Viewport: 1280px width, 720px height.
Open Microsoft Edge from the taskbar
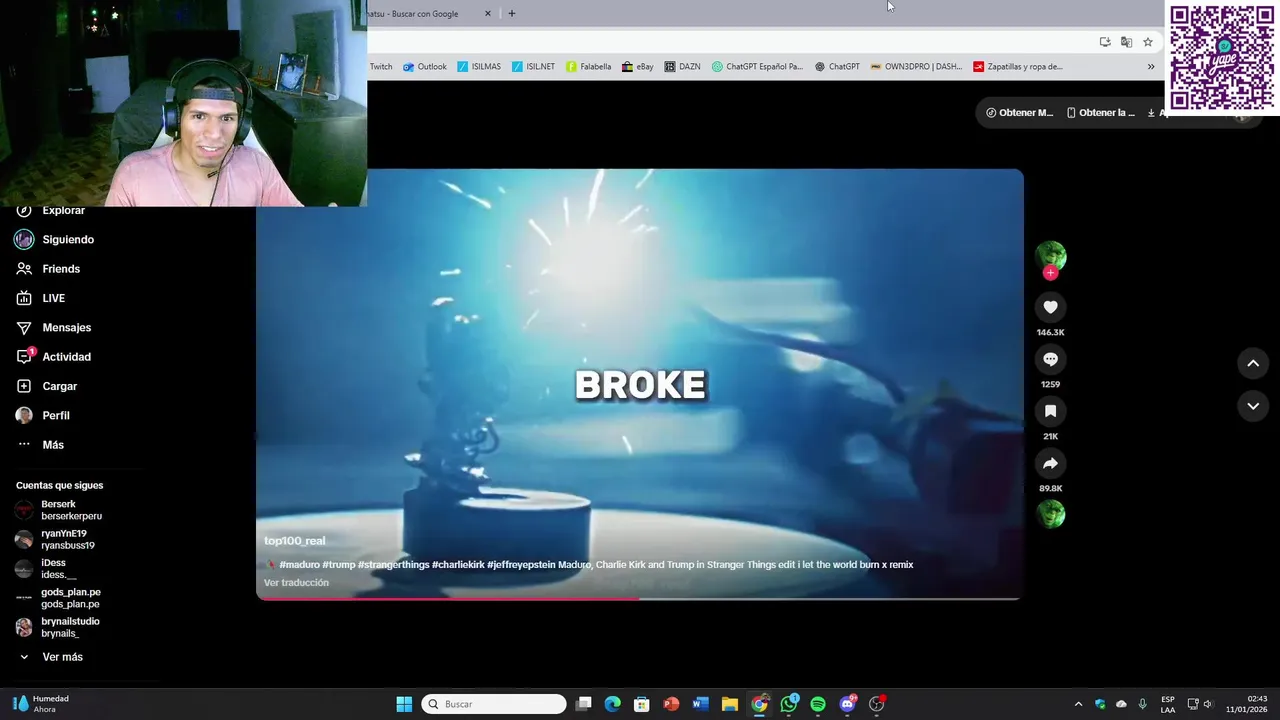point(612,704)
